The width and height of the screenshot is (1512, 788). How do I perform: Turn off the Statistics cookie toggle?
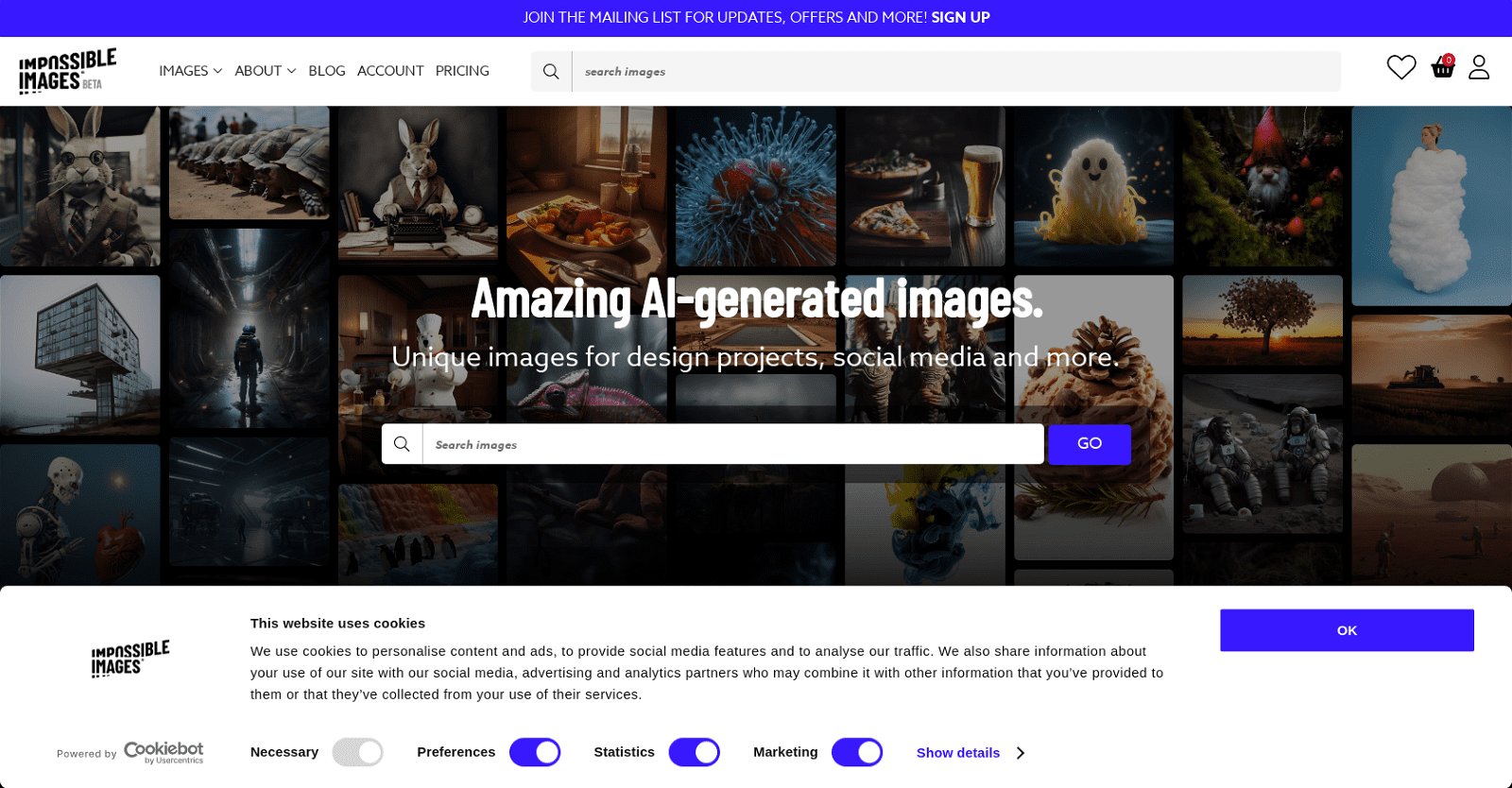[695, 752]
